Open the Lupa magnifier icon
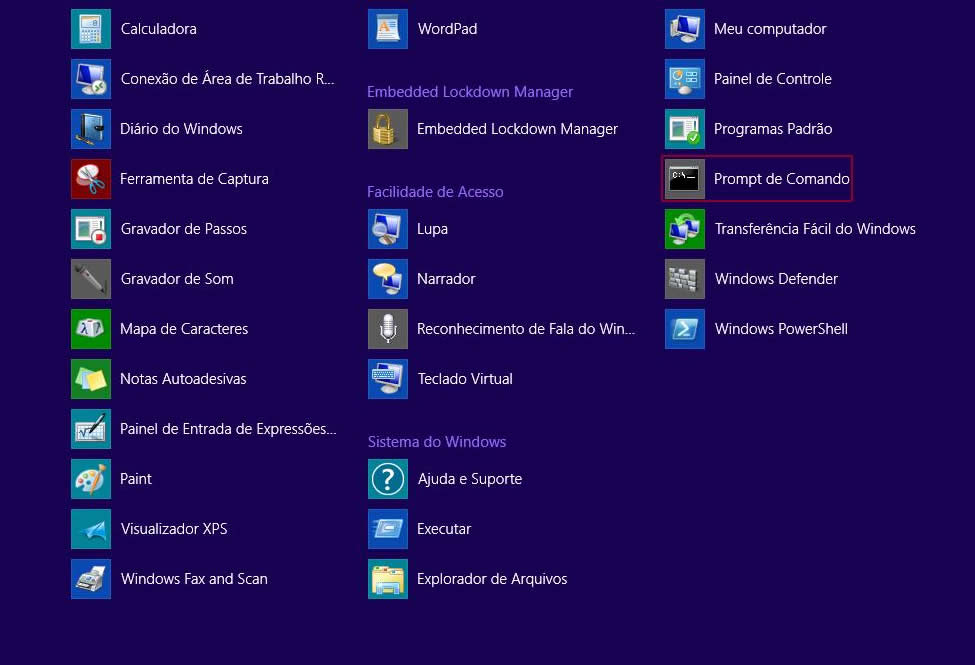Viewport: 975px width, 665px height. point(388,229)
